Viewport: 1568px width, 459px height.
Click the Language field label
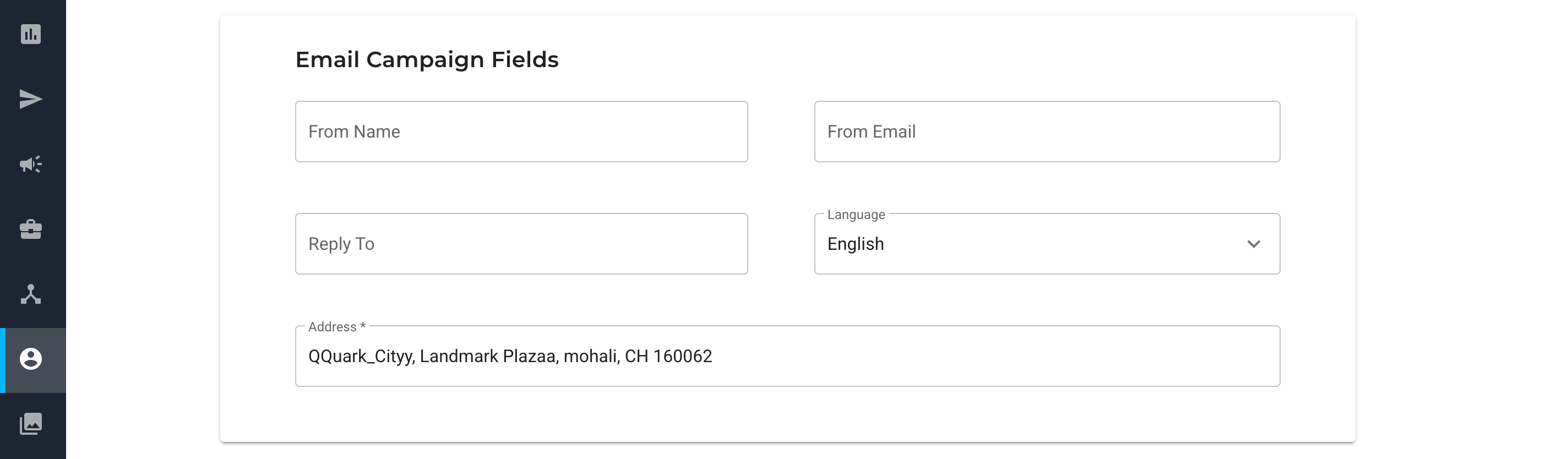tap(855, 215)
